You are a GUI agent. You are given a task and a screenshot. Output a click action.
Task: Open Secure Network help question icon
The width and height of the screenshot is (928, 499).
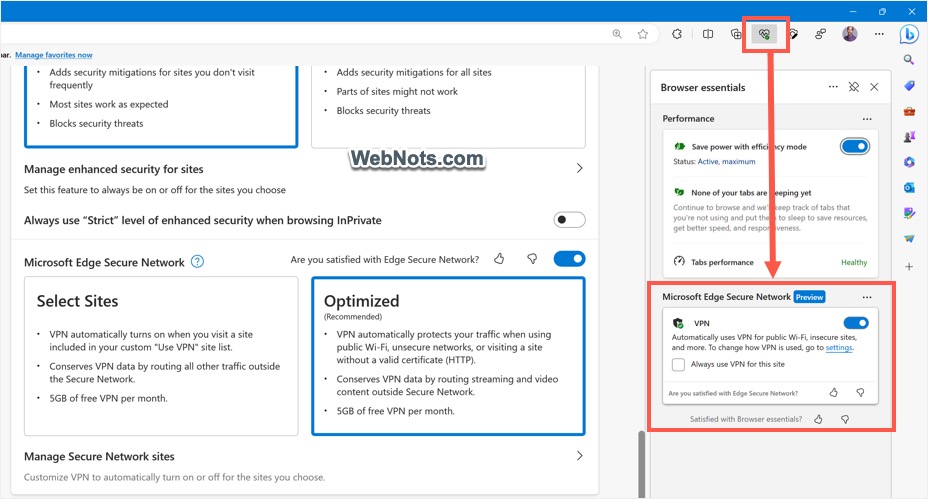[x=198, y=262]
